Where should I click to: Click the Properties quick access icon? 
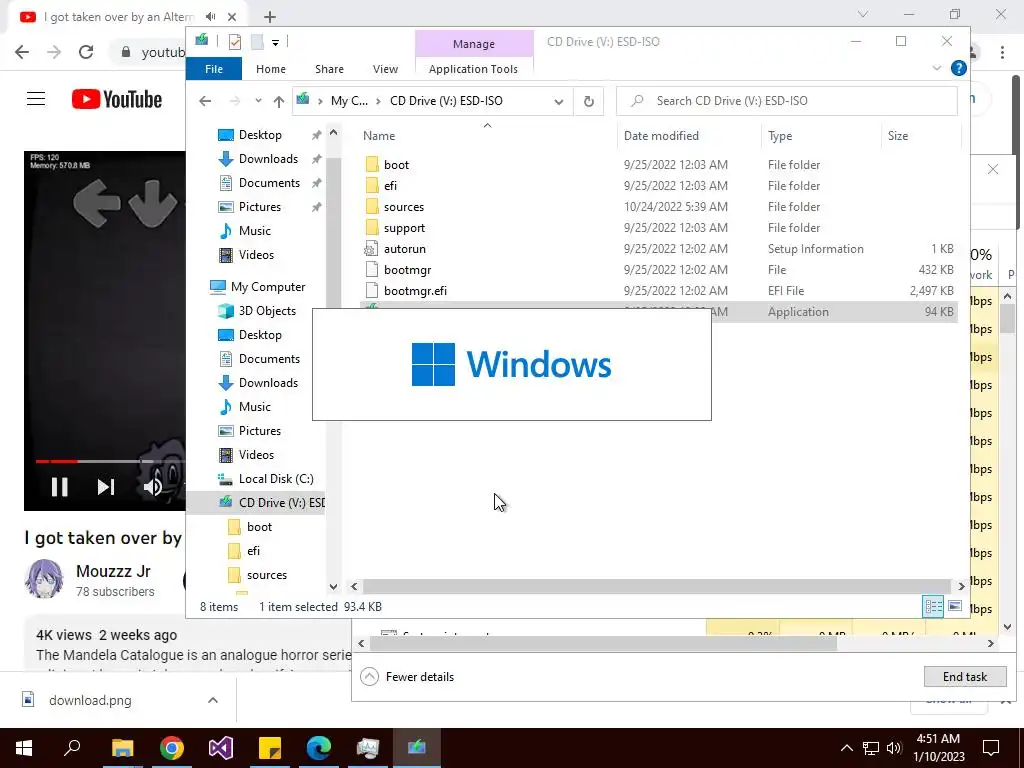(235, 42)
